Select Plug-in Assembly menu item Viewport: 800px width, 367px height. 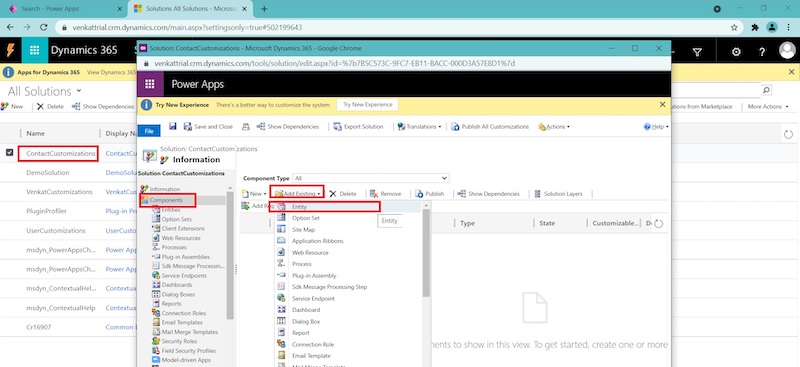[314, 276]
